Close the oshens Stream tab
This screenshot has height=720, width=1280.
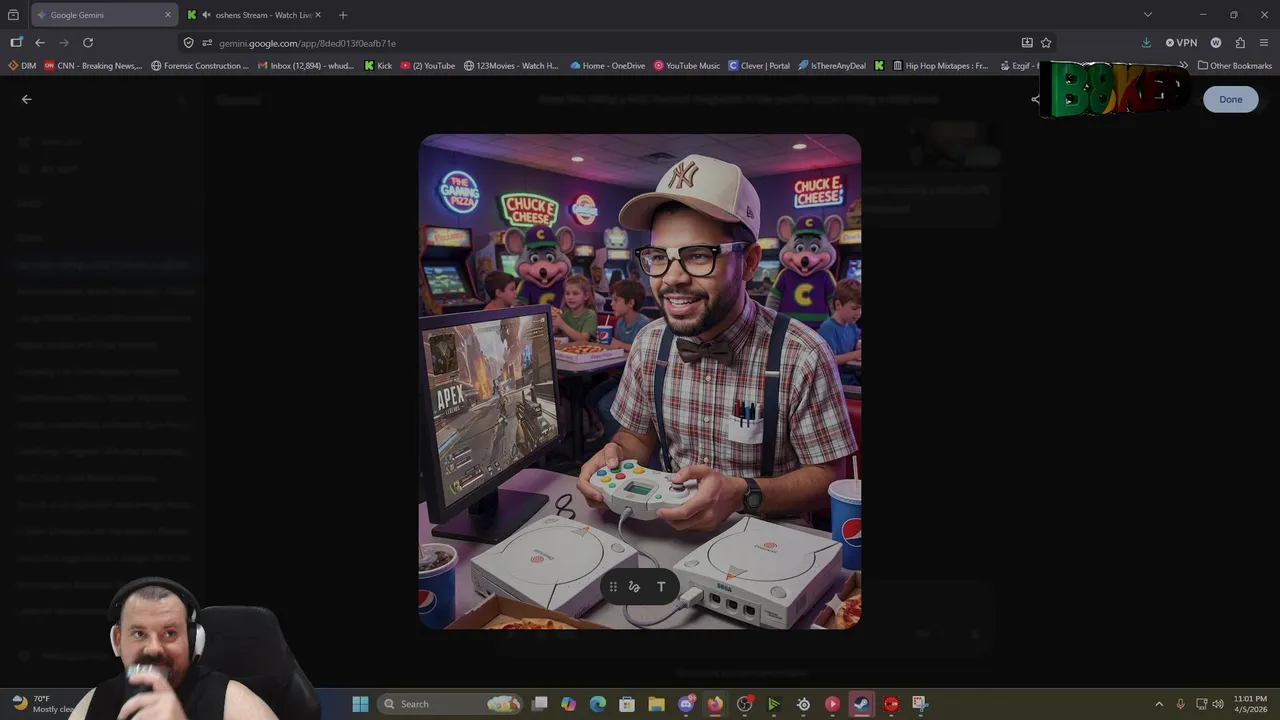(318, 15)
